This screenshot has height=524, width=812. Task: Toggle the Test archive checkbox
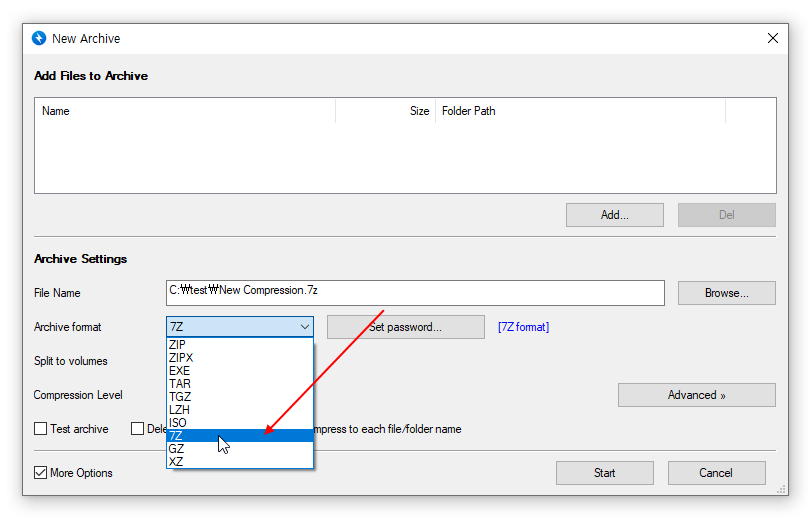point(41,429)
